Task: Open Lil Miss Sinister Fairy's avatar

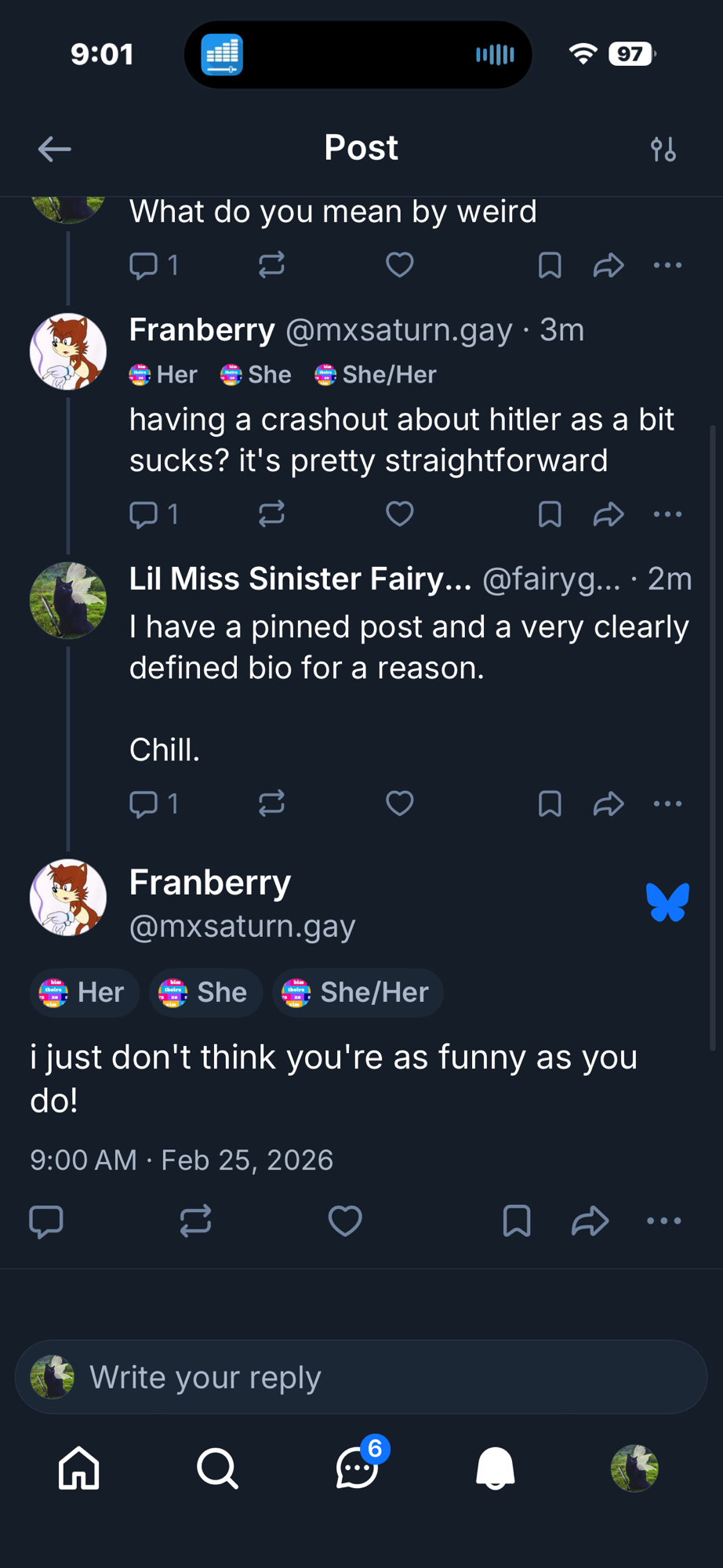Action: pyautogui.click(x=68, y=601)
